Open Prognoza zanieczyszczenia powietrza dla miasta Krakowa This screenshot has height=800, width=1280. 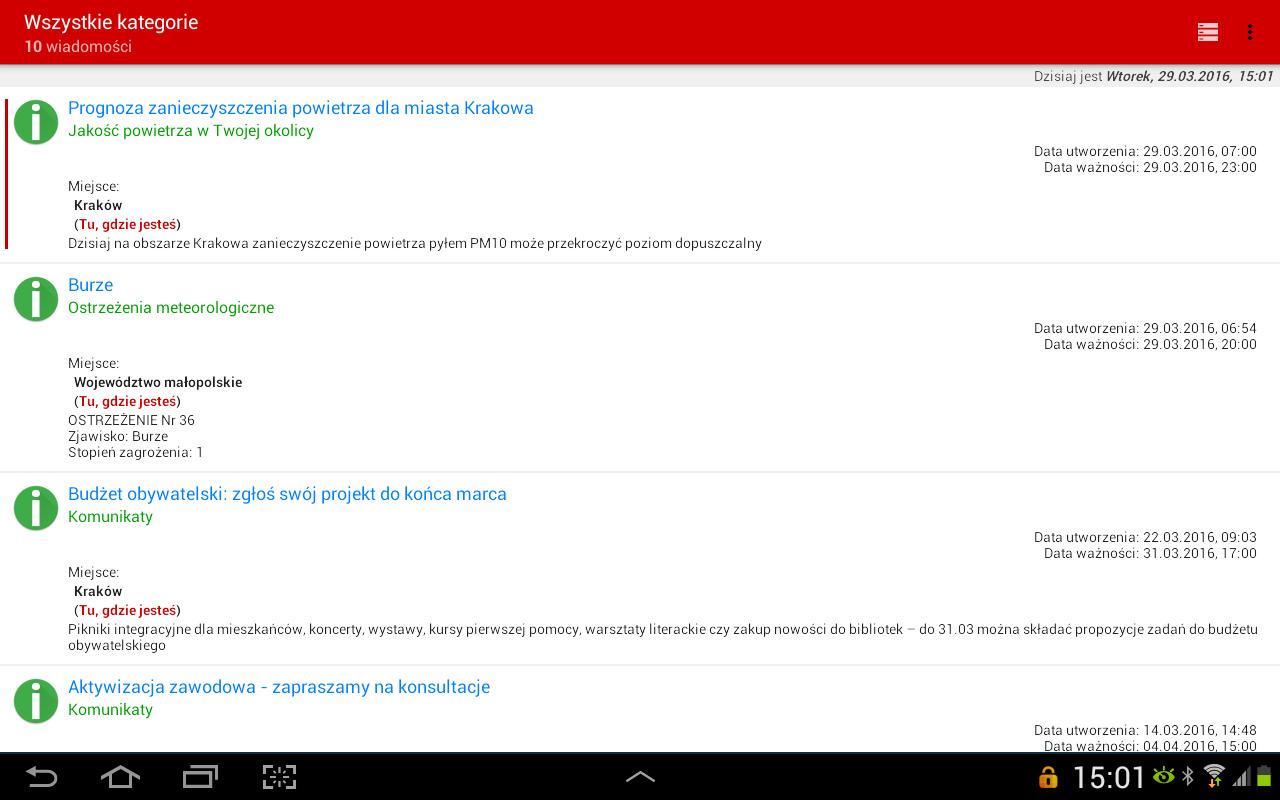(x=301, y=108)
